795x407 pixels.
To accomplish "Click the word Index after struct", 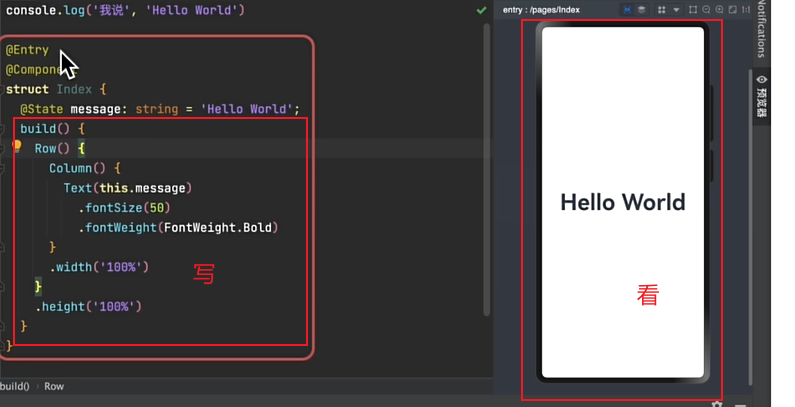I will coord(74,89).
